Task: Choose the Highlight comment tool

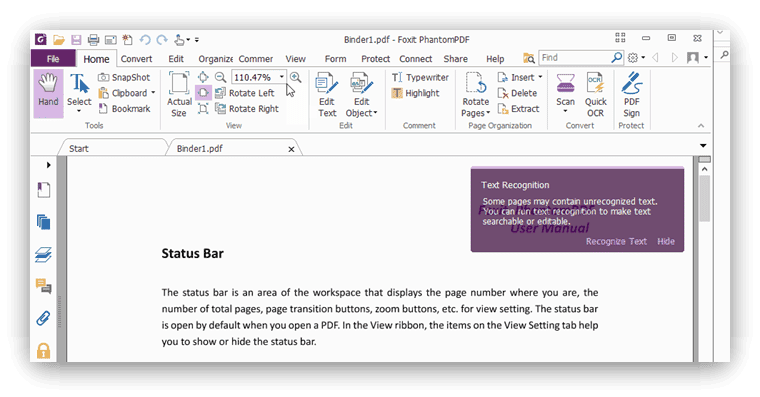Action: [415, 93]
